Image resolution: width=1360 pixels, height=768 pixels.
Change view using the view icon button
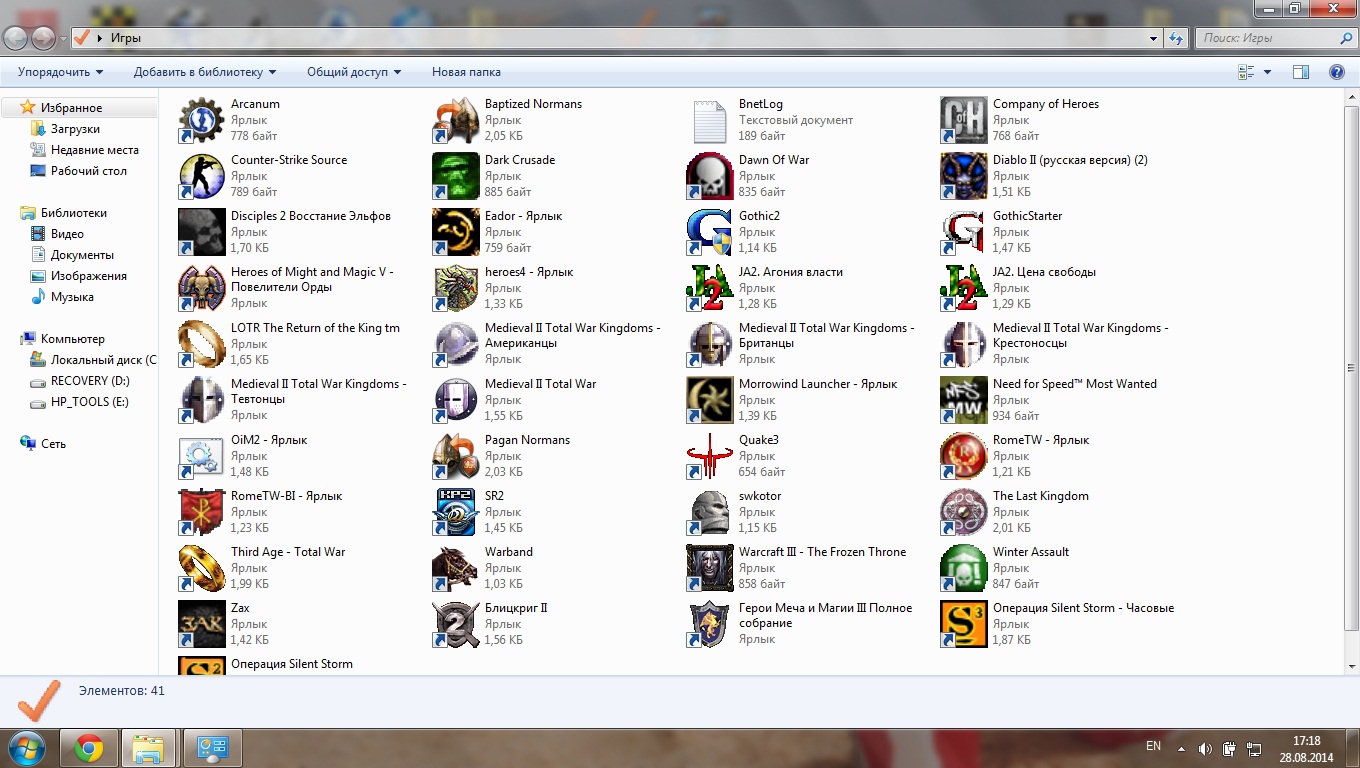point(1246,72)
